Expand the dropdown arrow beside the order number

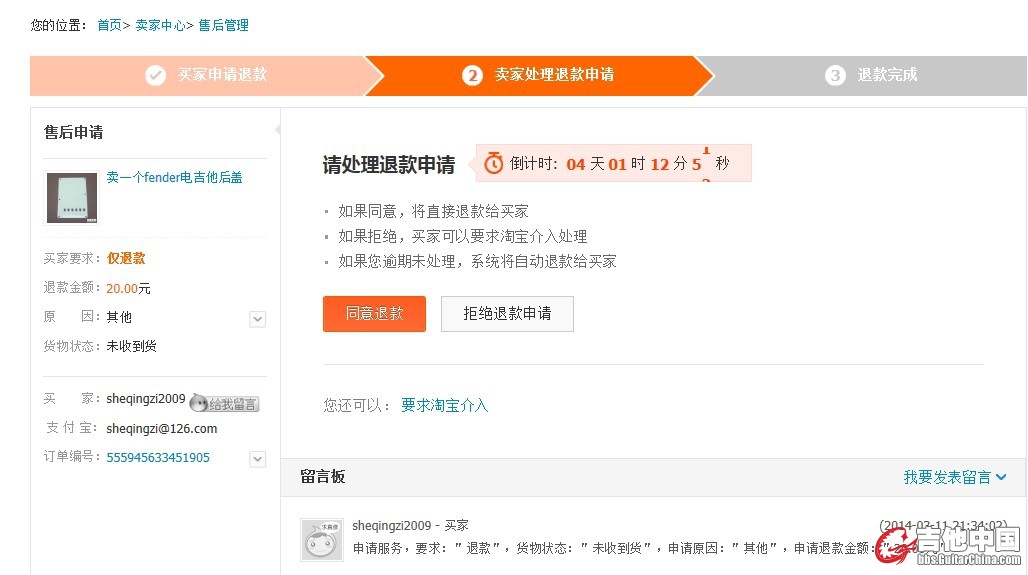click(x=257, y=459)
